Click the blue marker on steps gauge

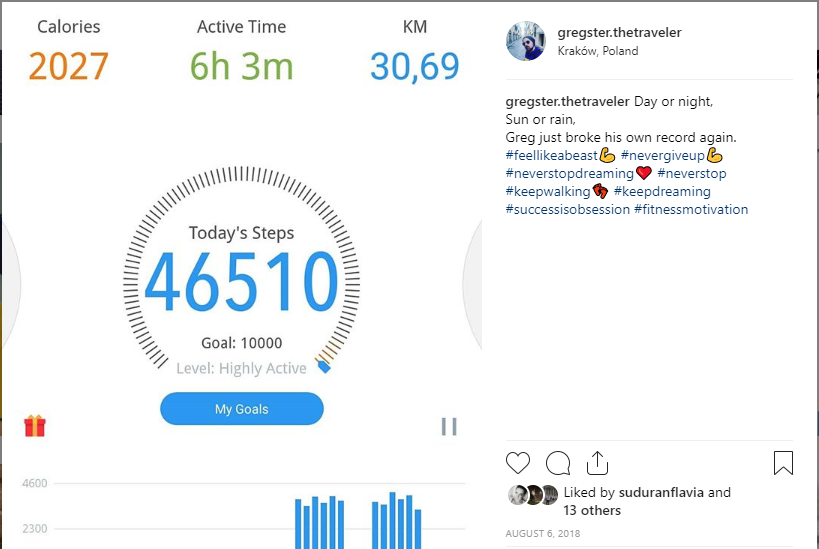[324, 367]
